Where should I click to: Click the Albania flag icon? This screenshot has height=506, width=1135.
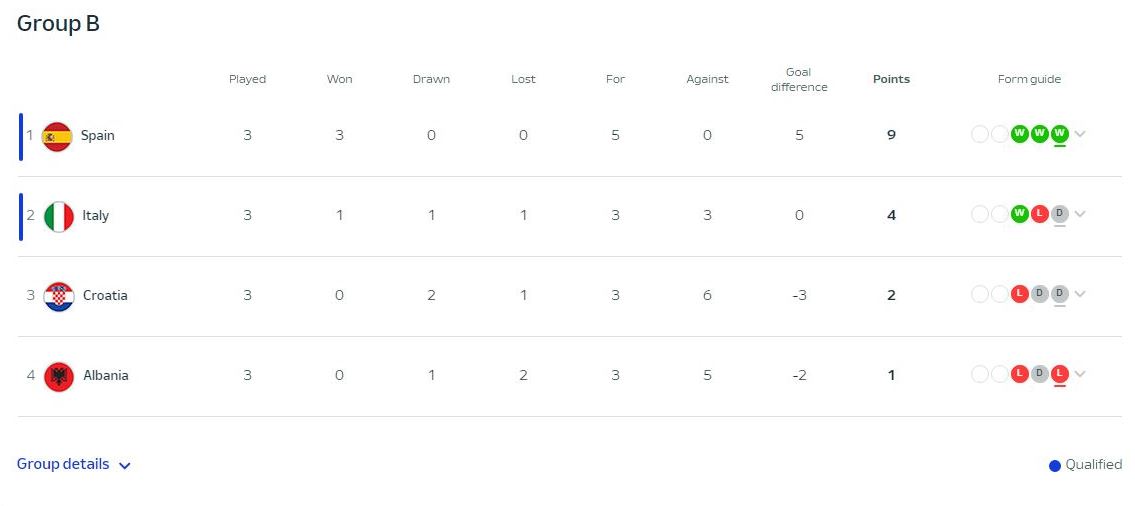[x=59, y=376]
